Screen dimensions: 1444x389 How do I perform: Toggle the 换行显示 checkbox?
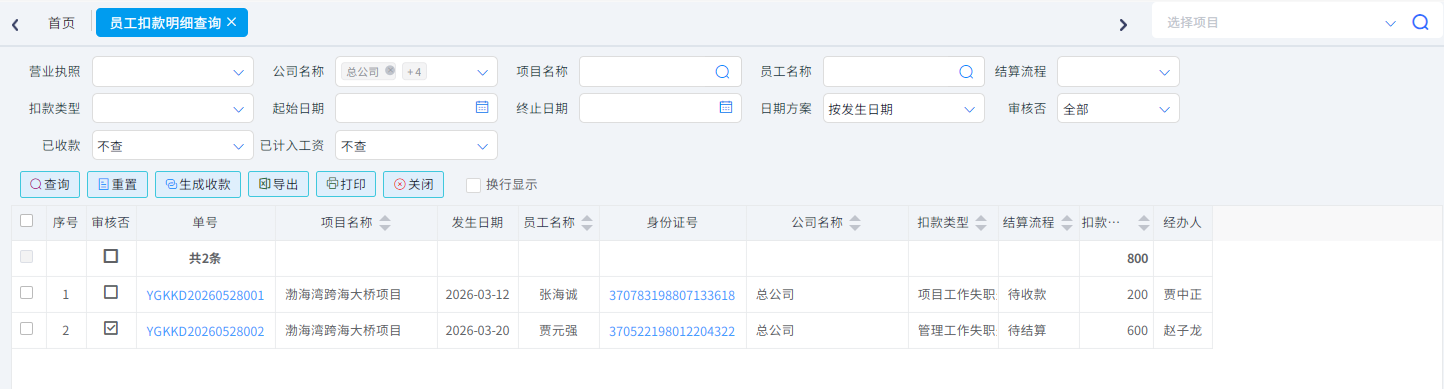[x=474, y=184]
